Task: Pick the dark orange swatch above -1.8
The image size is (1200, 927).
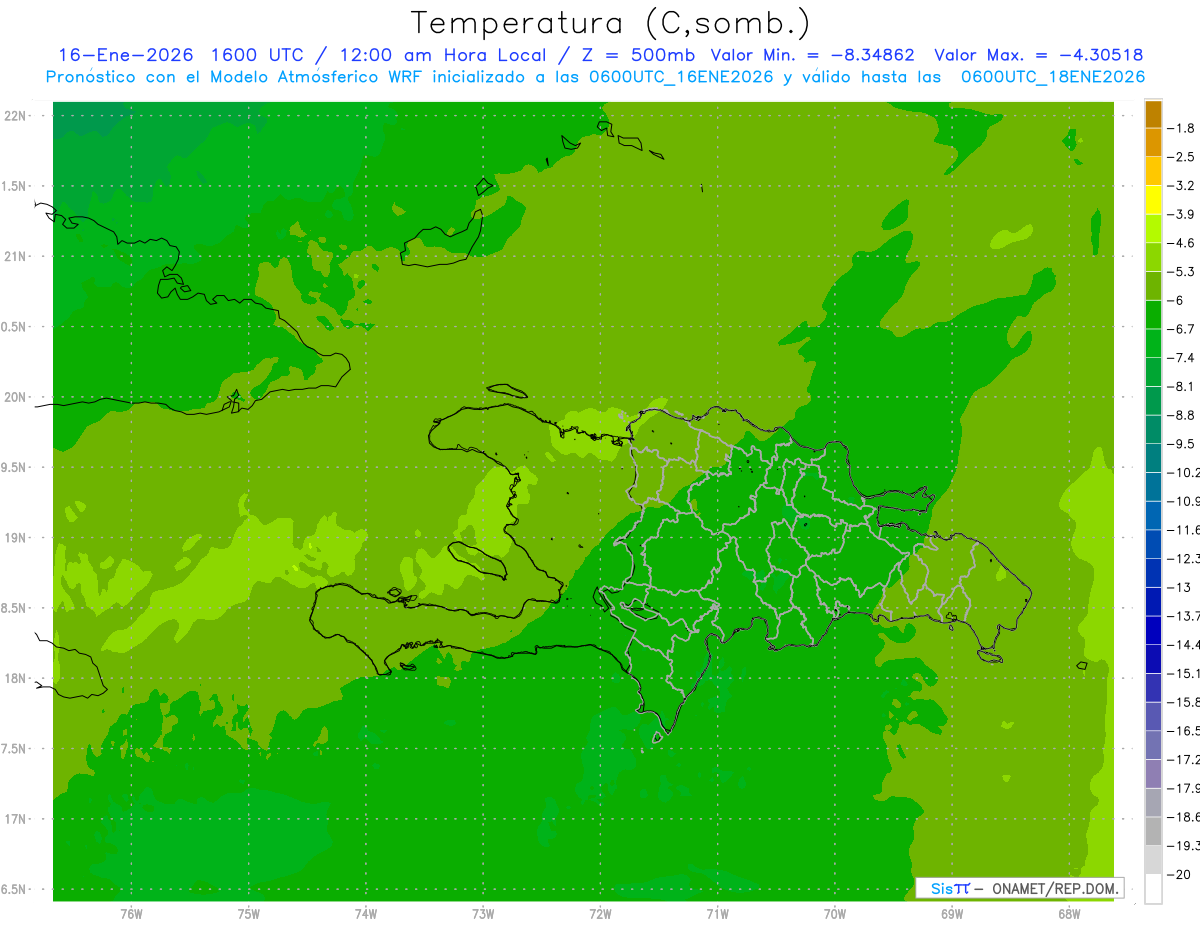Action: tap(1153, 114)
